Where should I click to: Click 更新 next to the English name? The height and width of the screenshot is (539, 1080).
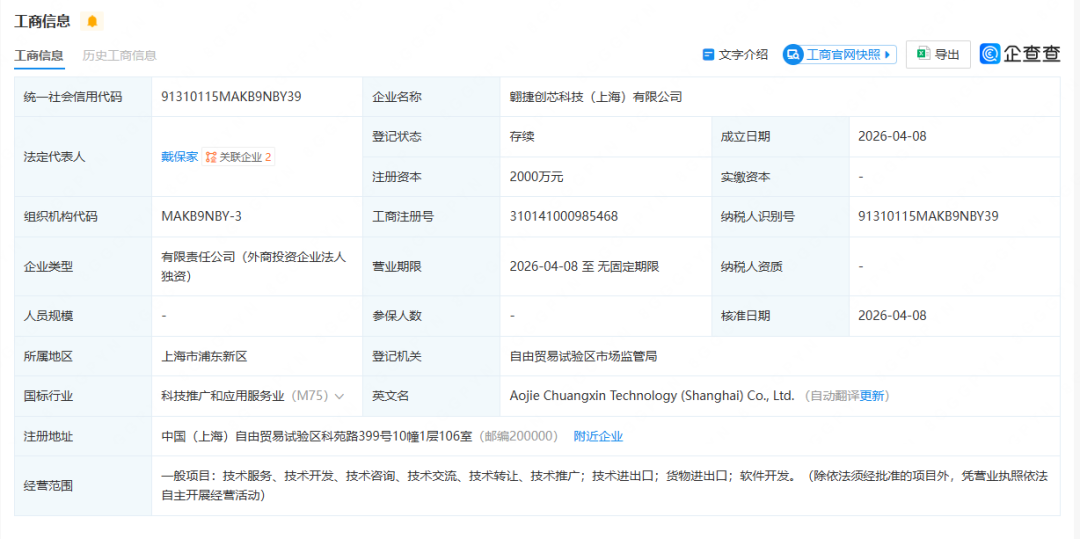[x=872, y=396]
